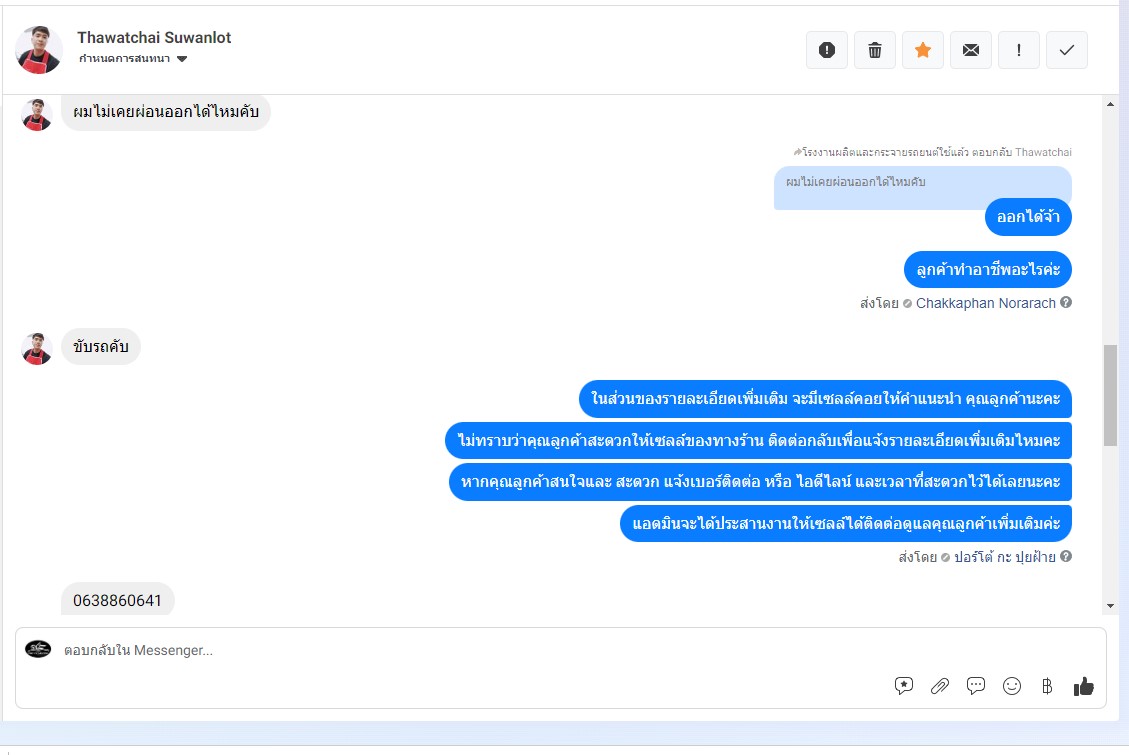The height and width of the screenshot is (755, 1129).
Task: Delete conversation with the trash icon
Action: click(875, 50)
